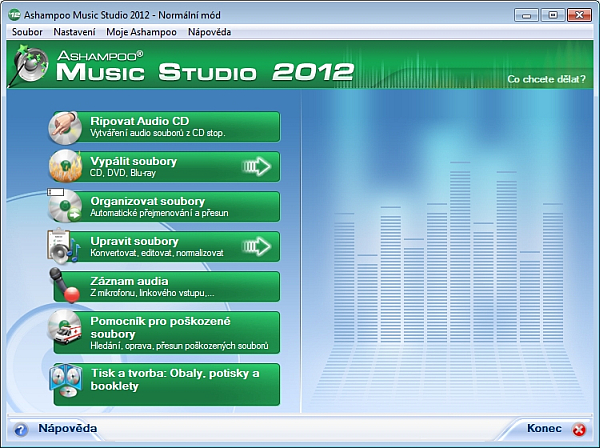The width and height of the screenshot is (600, 448).
Task: Click the disc icon for Organizovat soubory
Action: (x=65, y=206)
